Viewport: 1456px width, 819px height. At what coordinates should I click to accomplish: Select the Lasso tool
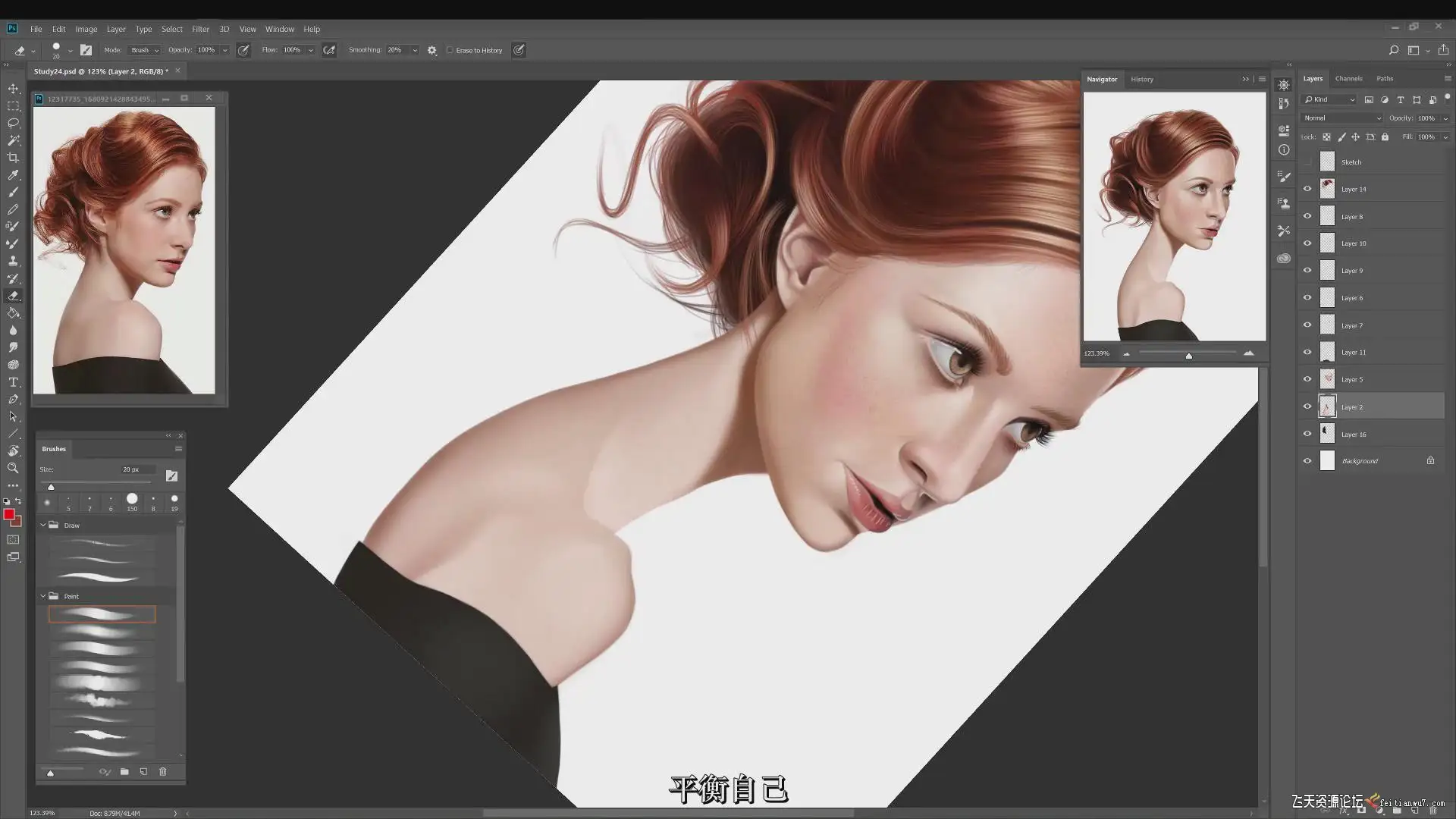pyautogui.click(x=13, y=123)
